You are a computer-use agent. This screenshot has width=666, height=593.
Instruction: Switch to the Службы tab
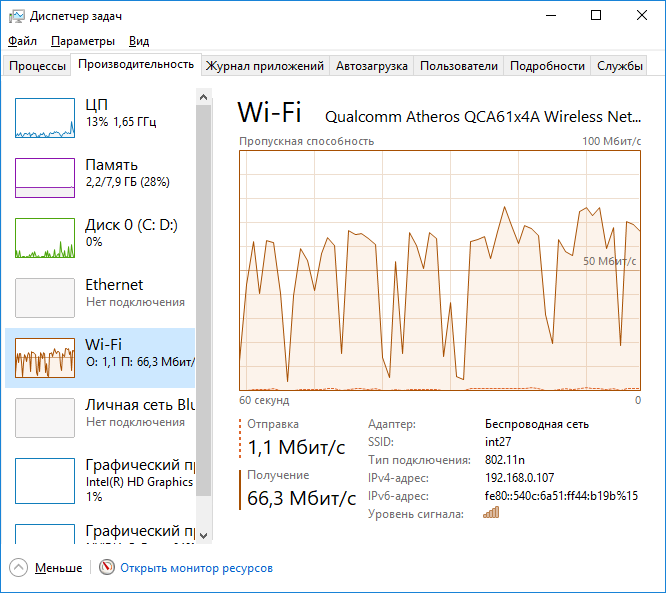coord(620,66)
